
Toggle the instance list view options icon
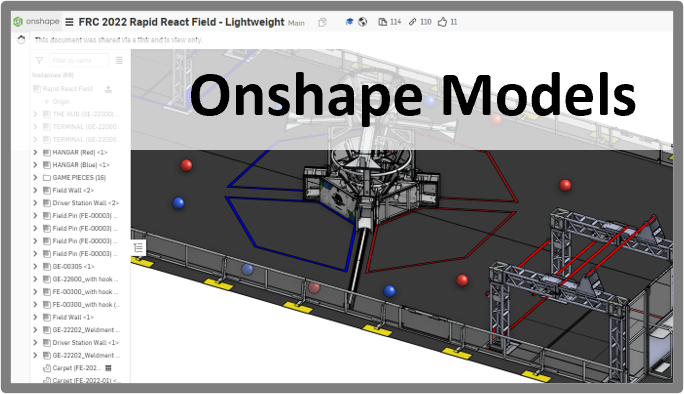tap(119, 61)
